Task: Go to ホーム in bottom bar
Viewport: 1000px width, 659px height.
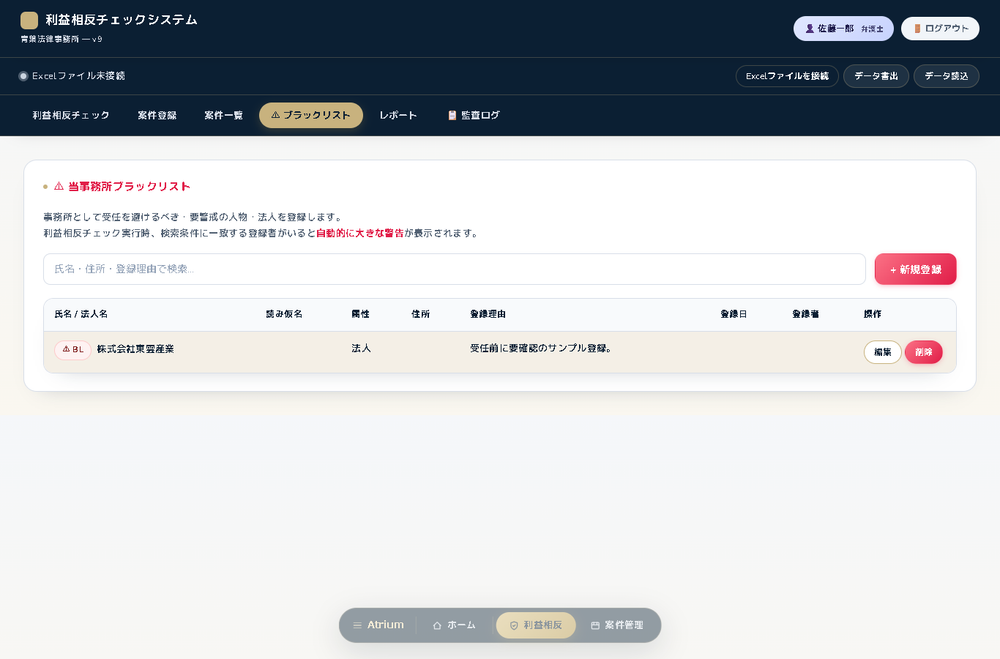Action: [454, 625]
